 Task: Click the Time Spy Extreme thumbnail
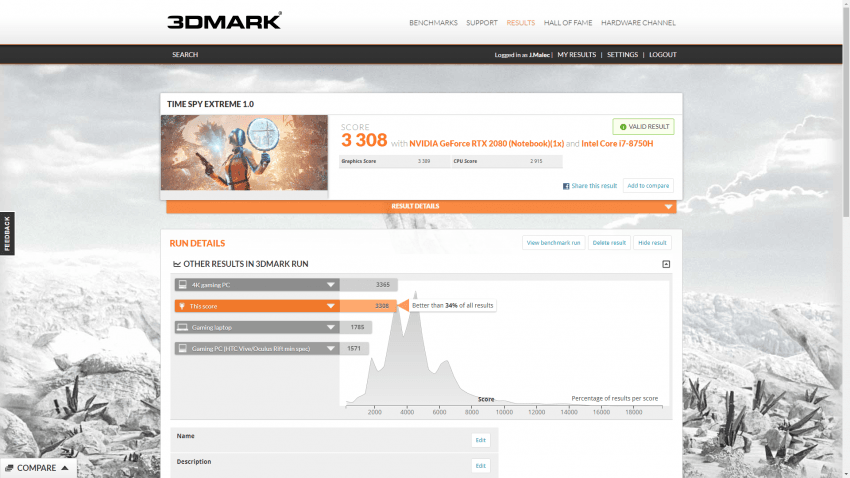[244, 153]
